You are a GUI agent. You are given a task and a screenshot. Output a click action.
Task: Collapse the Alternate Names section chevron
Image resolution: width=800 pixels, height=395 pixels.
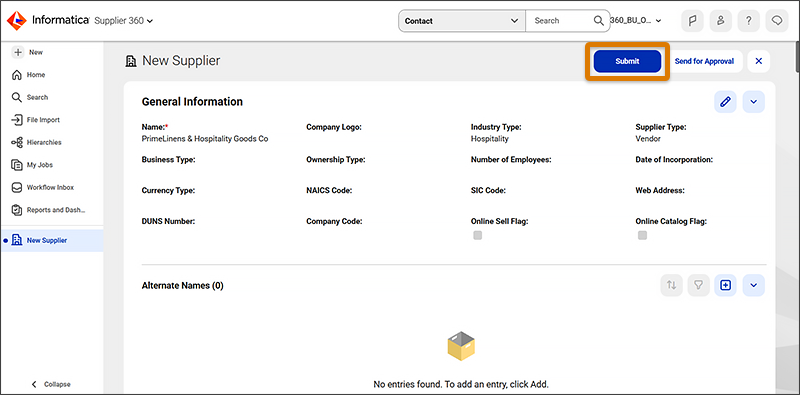point(754,285)
